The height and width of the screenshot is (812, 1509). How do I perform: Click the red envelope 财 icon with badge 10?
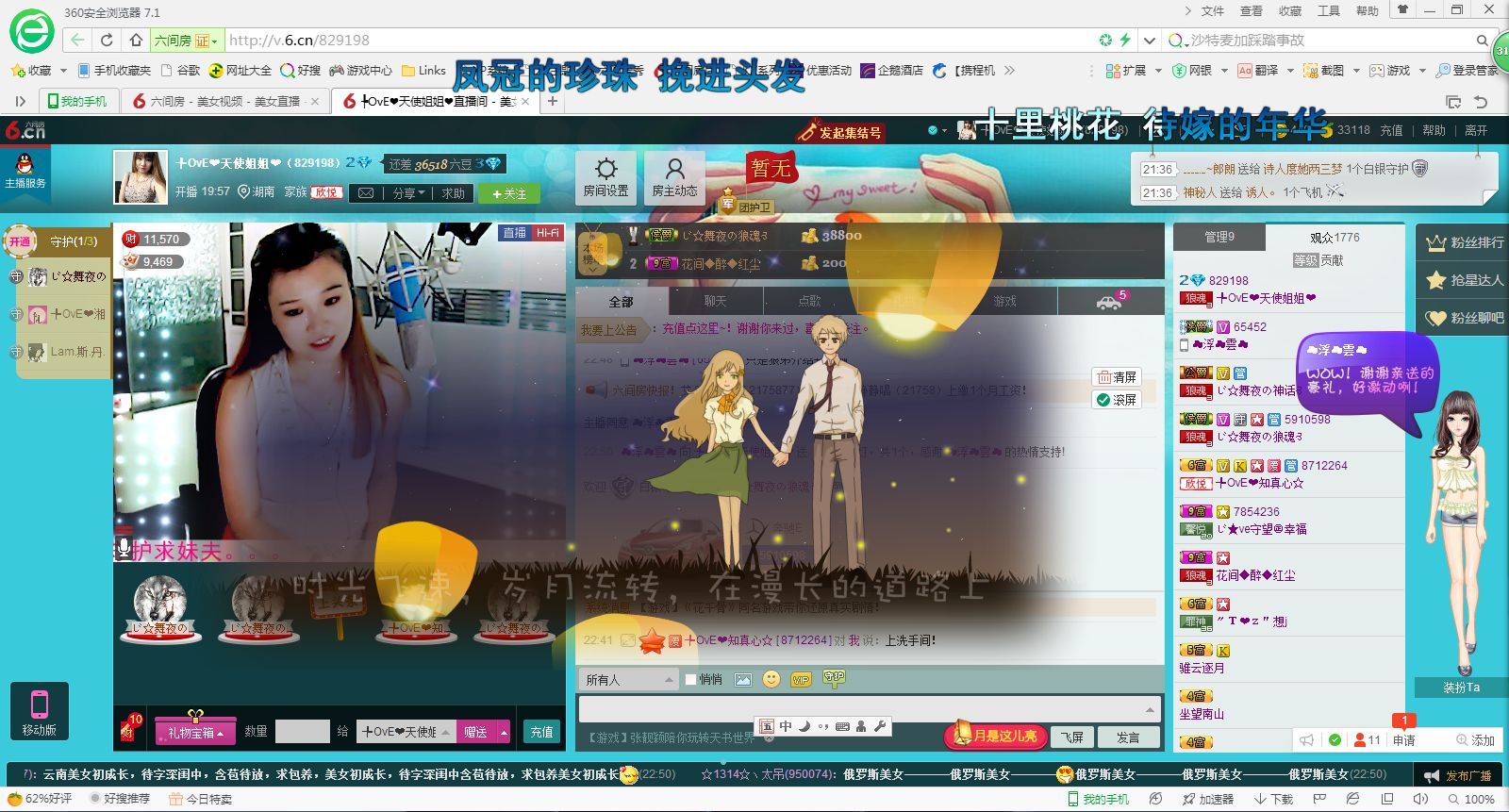tap(129, 728)
